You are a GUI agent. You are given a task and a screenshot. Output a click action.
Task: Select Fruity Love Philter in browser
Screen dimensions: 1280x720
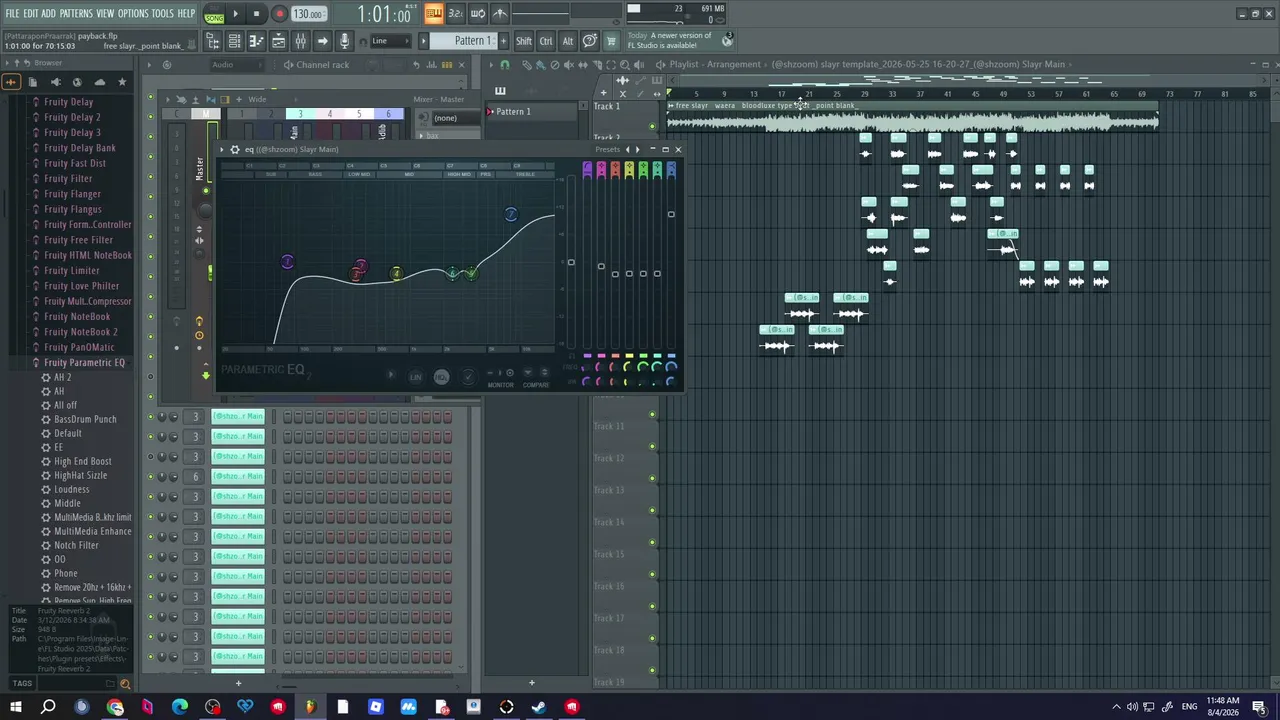(x=82, y=286)
